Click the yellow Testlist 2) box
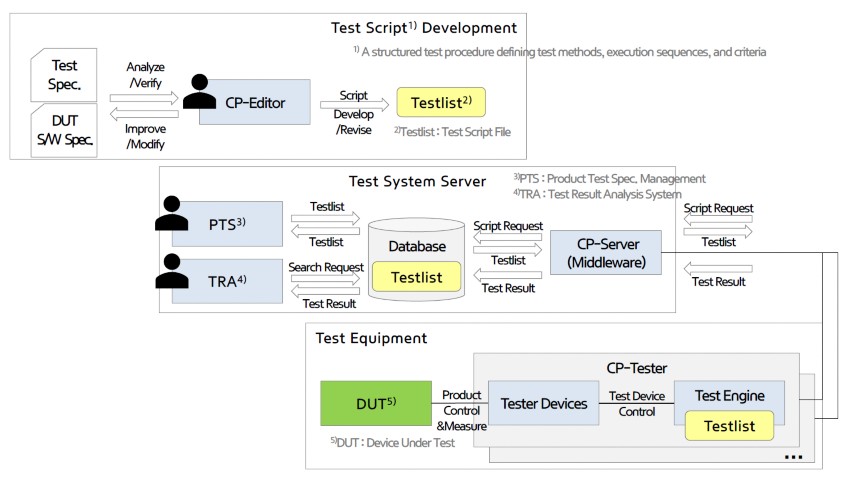 pyautogui.click(x=441, y=102)
